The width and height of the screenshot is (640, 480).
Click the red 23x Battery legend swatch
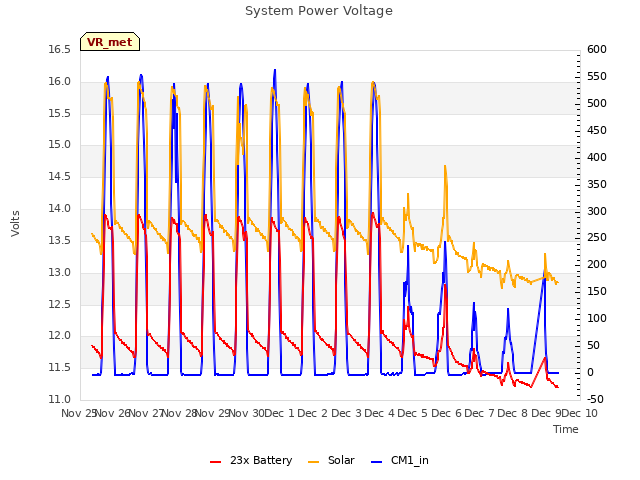point(215,462)
